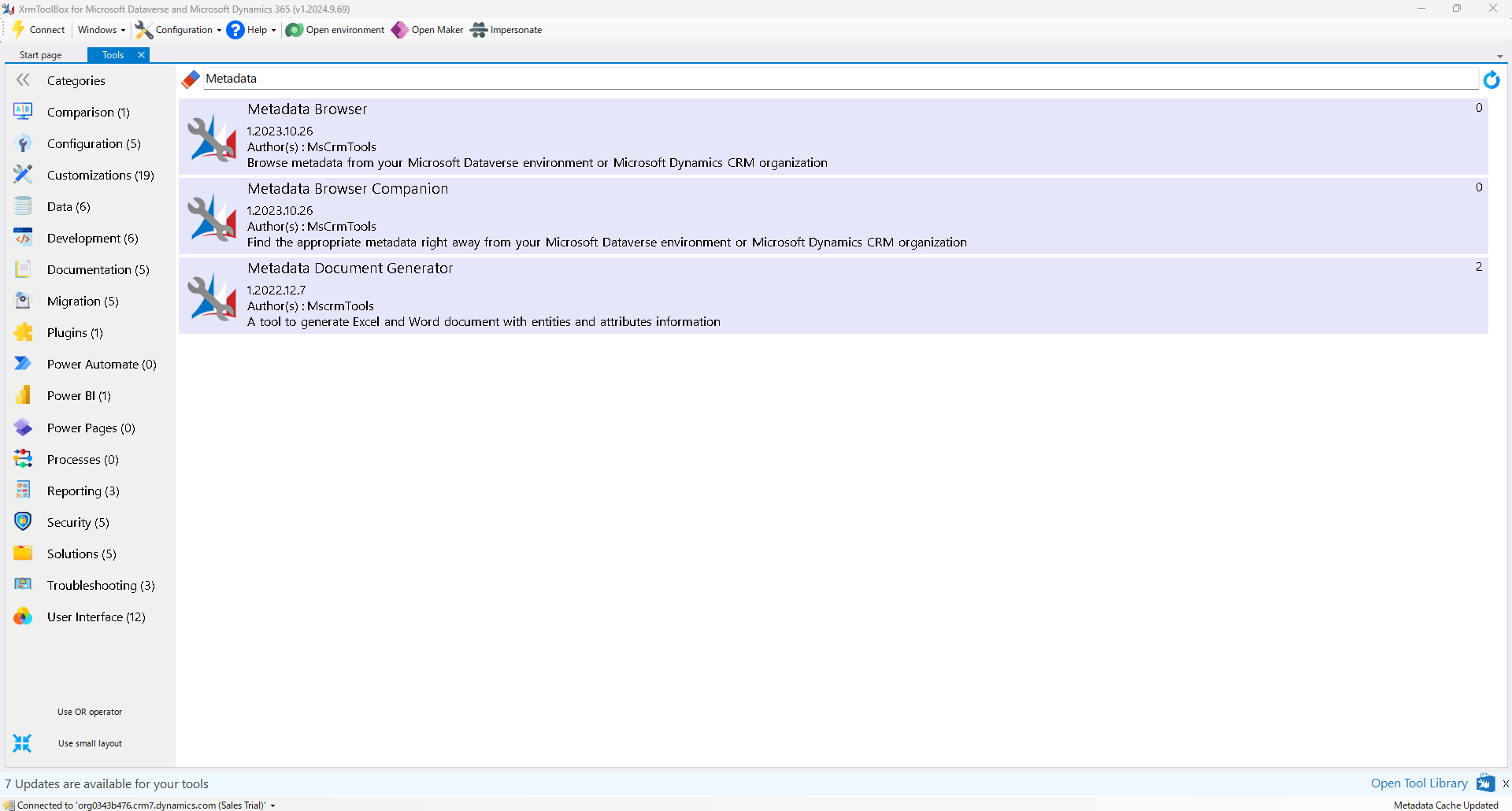Screen dimensions: 1512x811
Task: Click the User Interface (12) category label
Action: (96, 617)
